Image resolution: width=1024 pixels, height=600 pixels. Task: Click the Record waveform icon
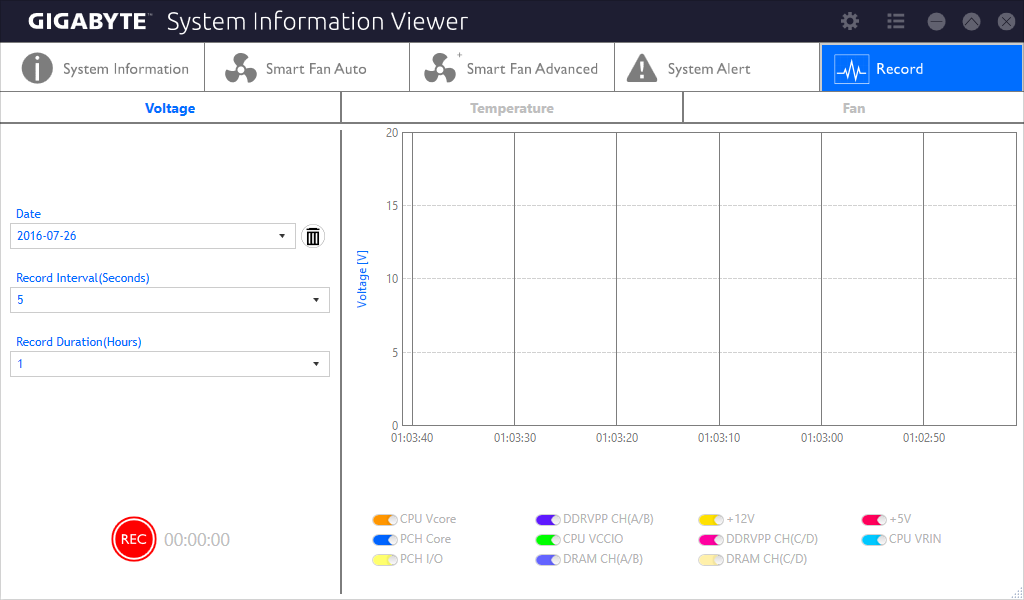click(852, 69)
